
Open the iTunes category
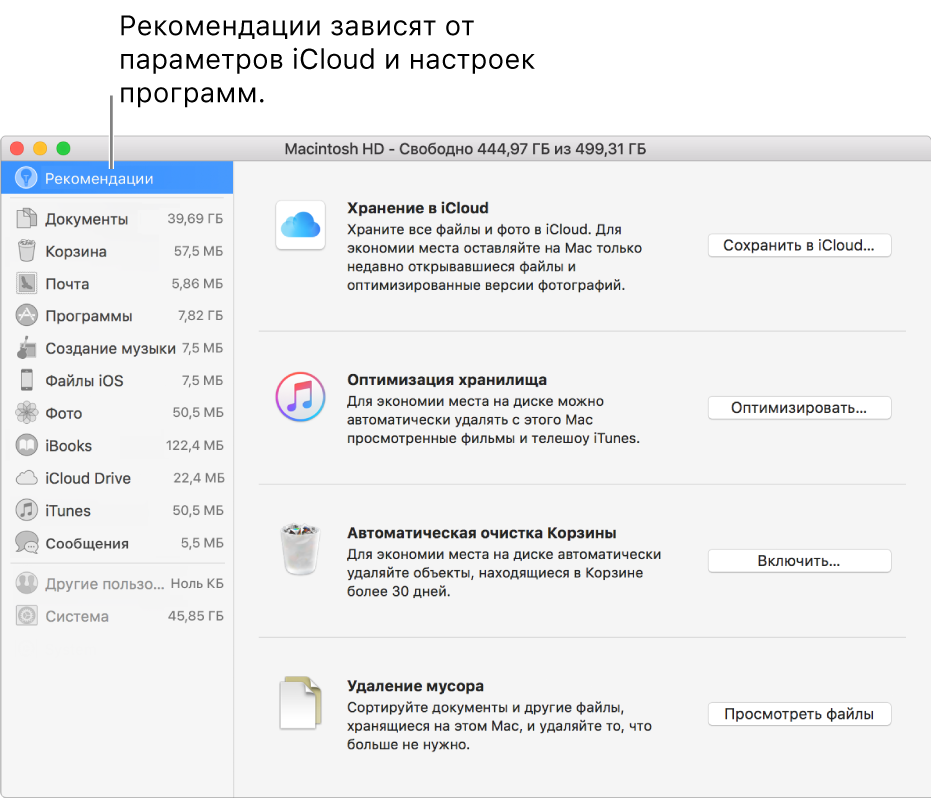coord(117,510)
